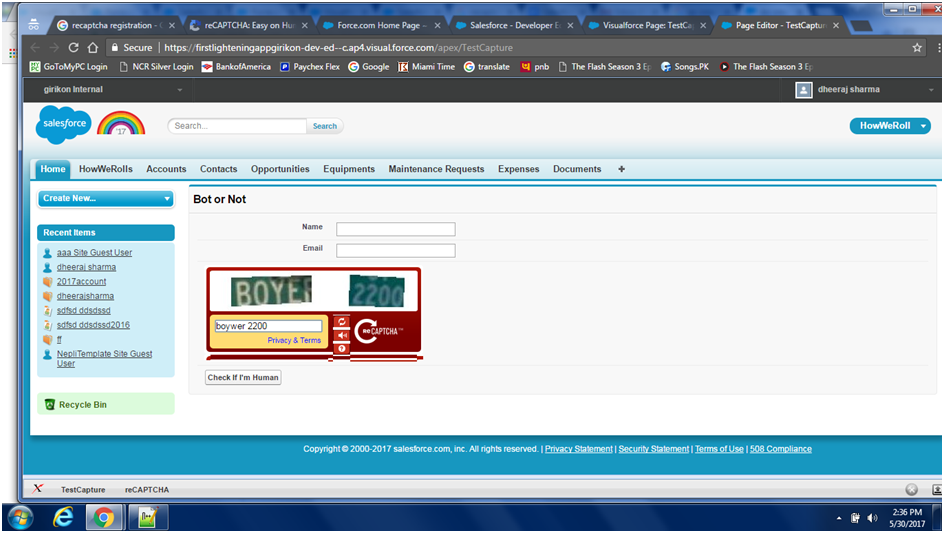Open the notepad app in taskbar
Screen dimensions: 944x533
tap(147, 517)
